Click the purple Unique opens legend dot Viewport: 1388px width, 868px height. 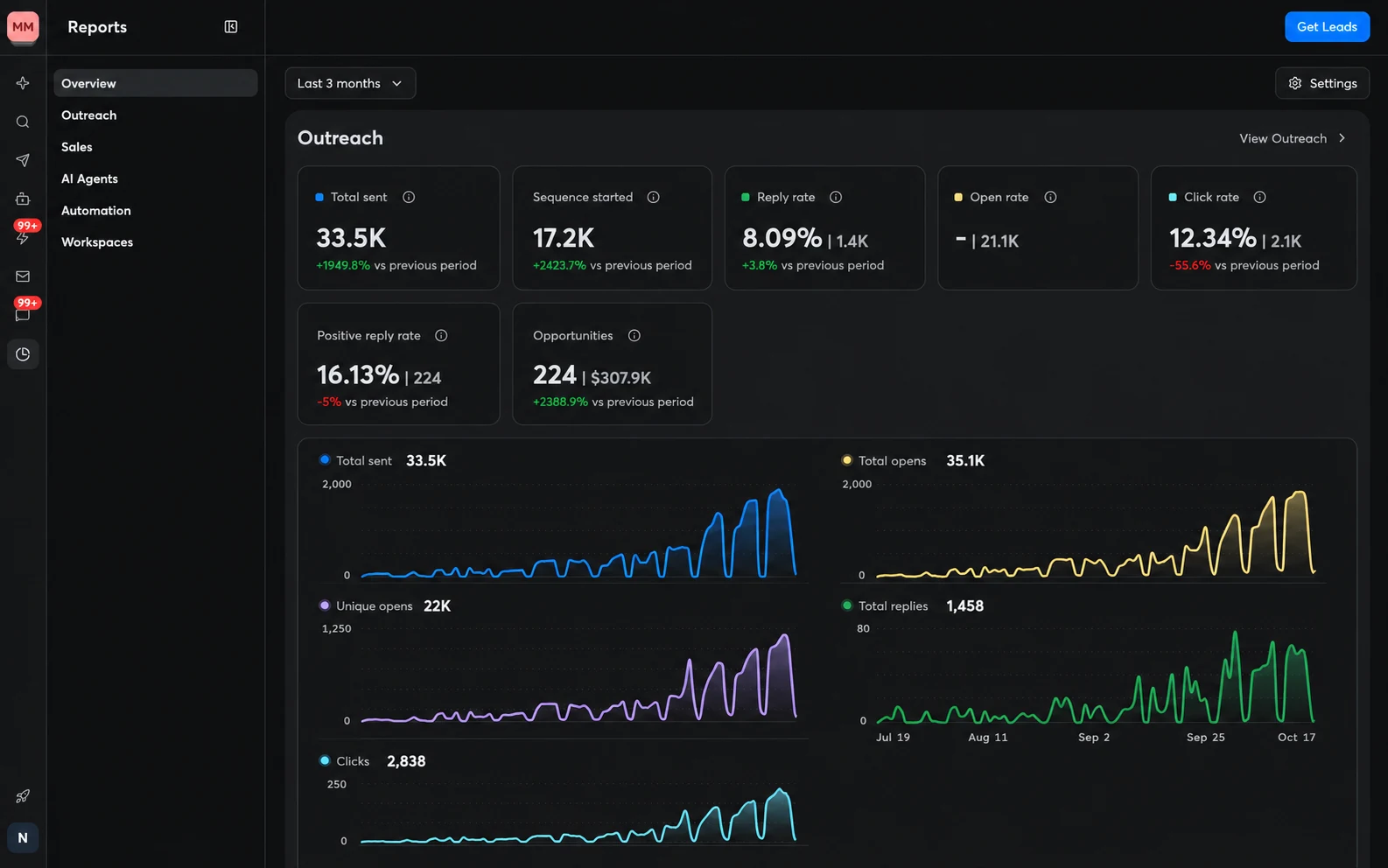325,605
